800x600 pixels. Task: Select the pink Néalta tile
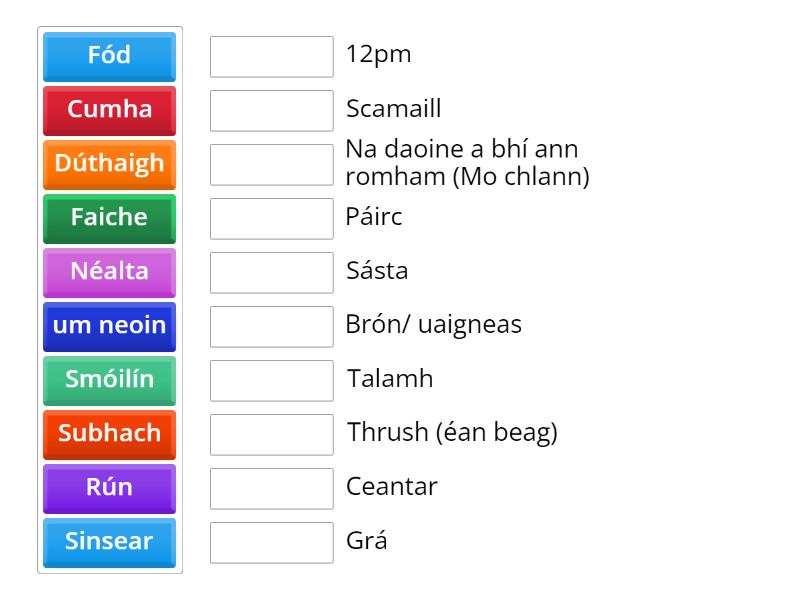tap(109, 272)
